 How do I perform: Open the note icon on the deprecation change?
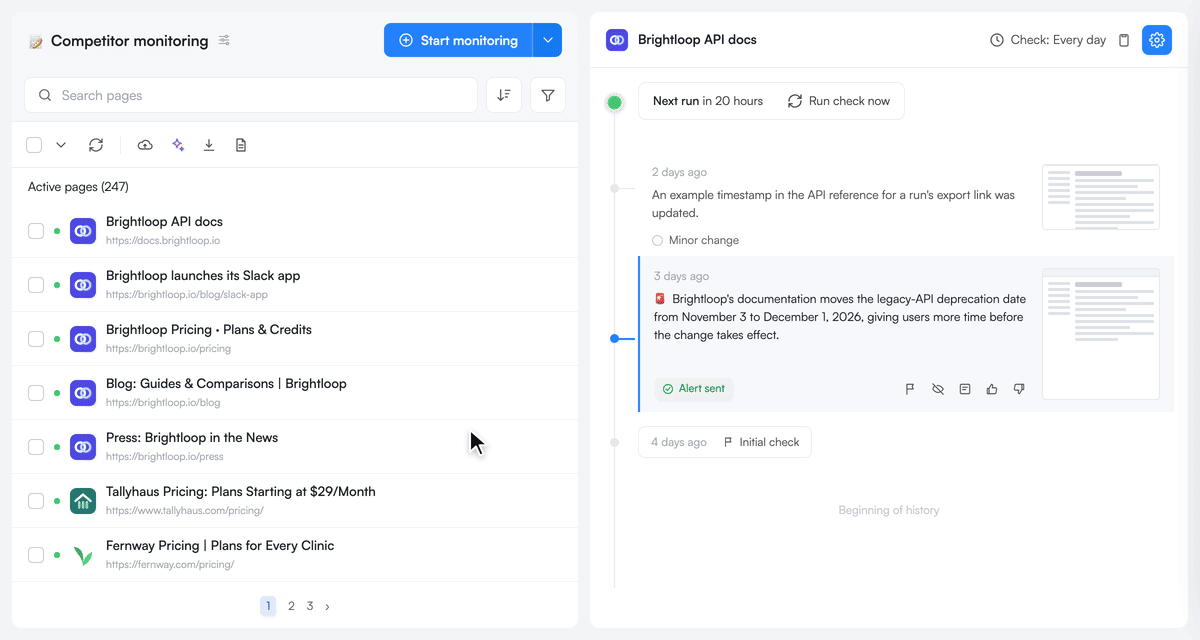tap(965, 389)
